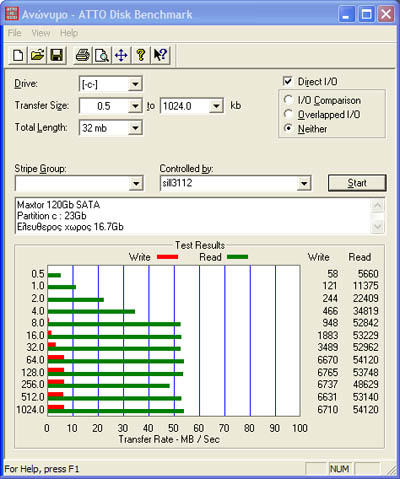Image resolution: width=400 pixels, height=479 pixels.
Task: Open the Total Length dropdown
Action: [x=135, y=128]
